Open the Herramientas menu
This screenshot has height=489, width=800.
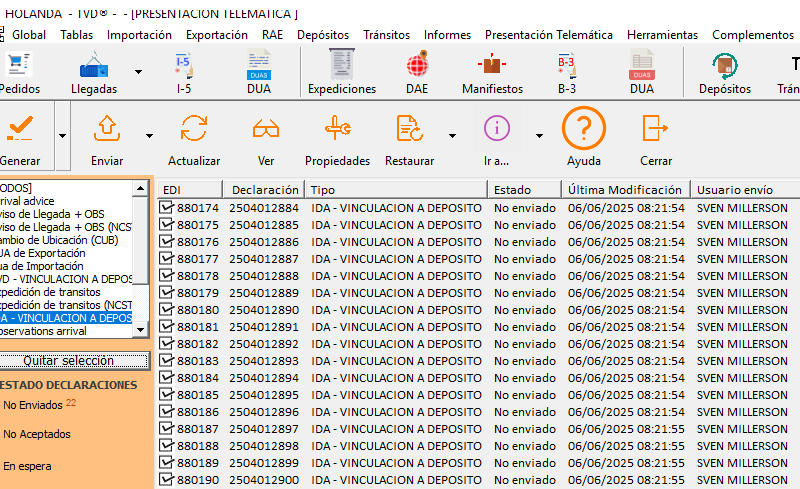point(662,34)
